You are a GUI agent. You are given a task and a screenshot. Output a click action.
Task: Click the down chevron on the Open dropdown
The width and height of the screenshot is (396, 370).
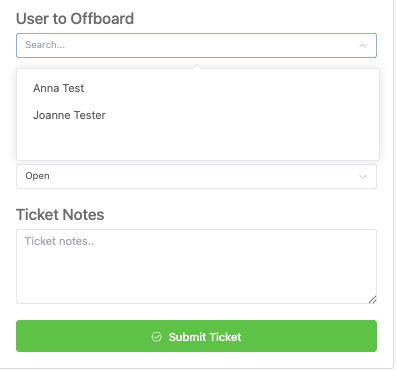point(363,177)
